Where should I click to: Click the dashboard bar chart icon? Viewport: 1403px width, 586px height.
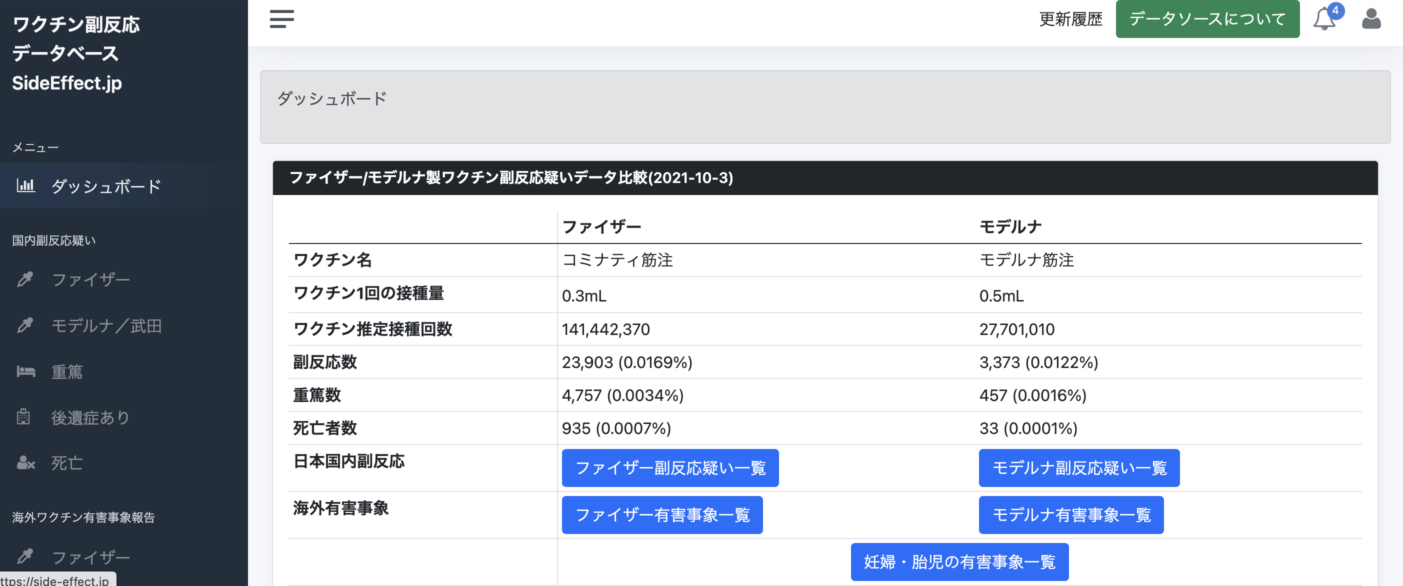pyautogui.click(x=26, y=186)
